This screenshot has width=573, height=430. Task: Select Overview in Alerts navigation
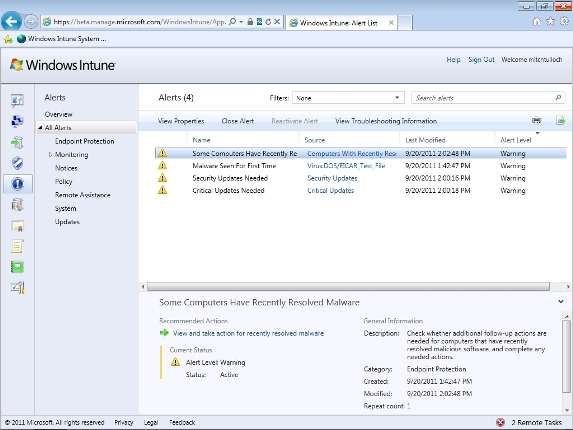click(x=58, y=114)
